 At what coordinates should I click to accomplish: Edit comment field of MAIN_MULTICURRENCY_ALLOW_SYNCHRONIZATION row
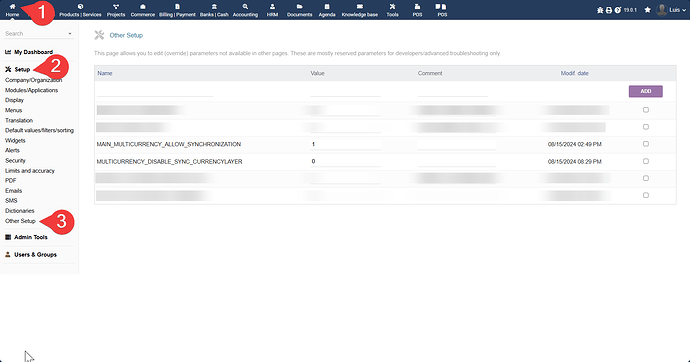point(457,144)
